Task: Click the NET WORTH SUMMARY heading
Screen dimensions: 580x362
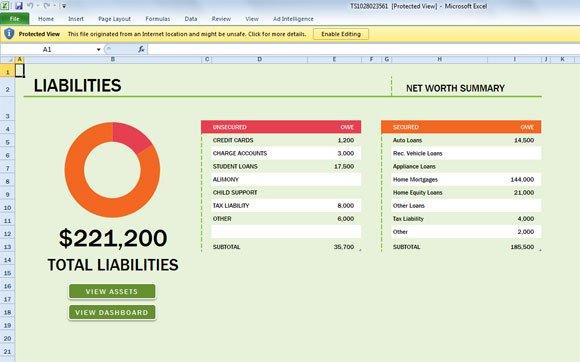Action: [455, 88]
